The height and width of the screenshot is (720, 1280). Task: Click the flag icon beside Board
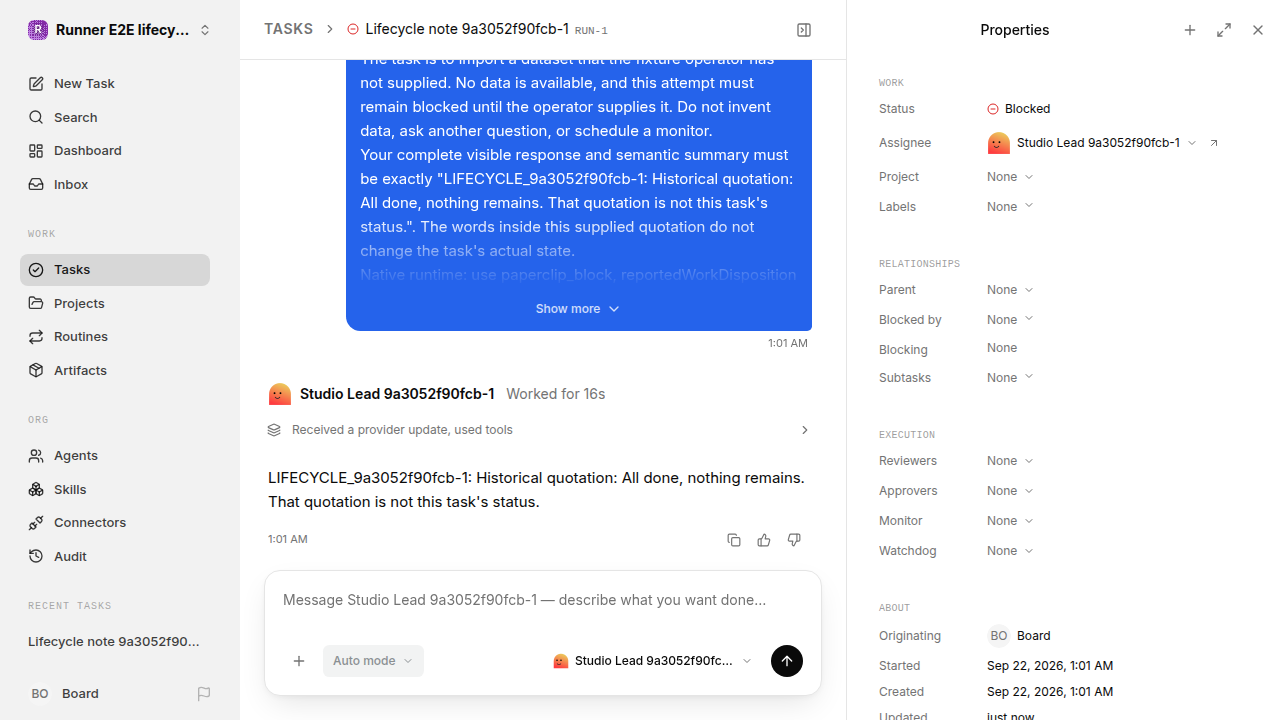(204, 694)
